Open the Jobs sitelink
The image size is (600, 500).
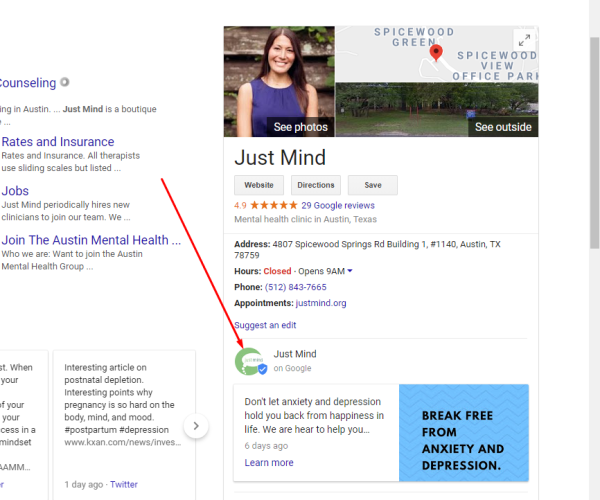click(x=15, y=191)
